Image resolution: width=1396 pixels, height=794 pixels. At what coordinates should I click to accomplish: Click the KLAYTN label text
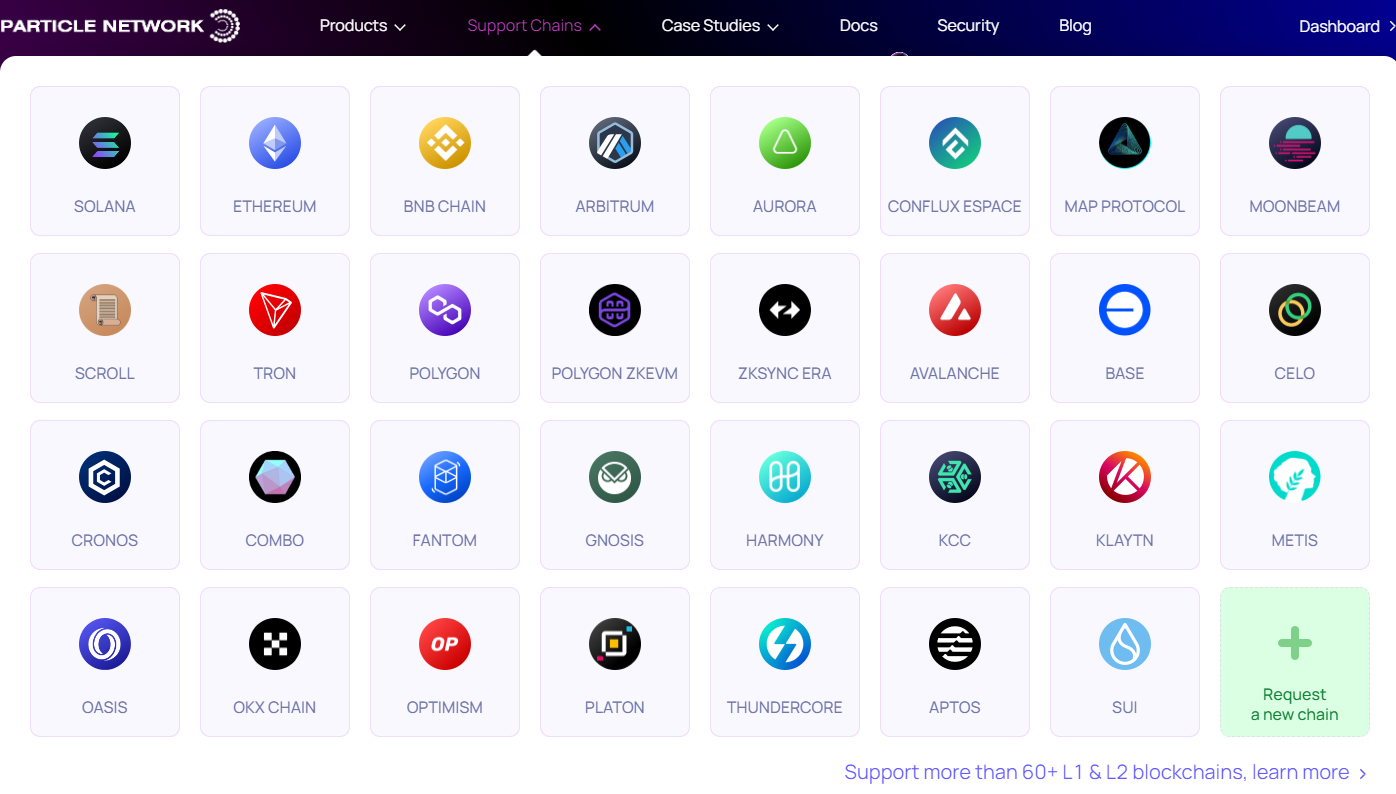pyautogui.click(x=1125, y=541)
